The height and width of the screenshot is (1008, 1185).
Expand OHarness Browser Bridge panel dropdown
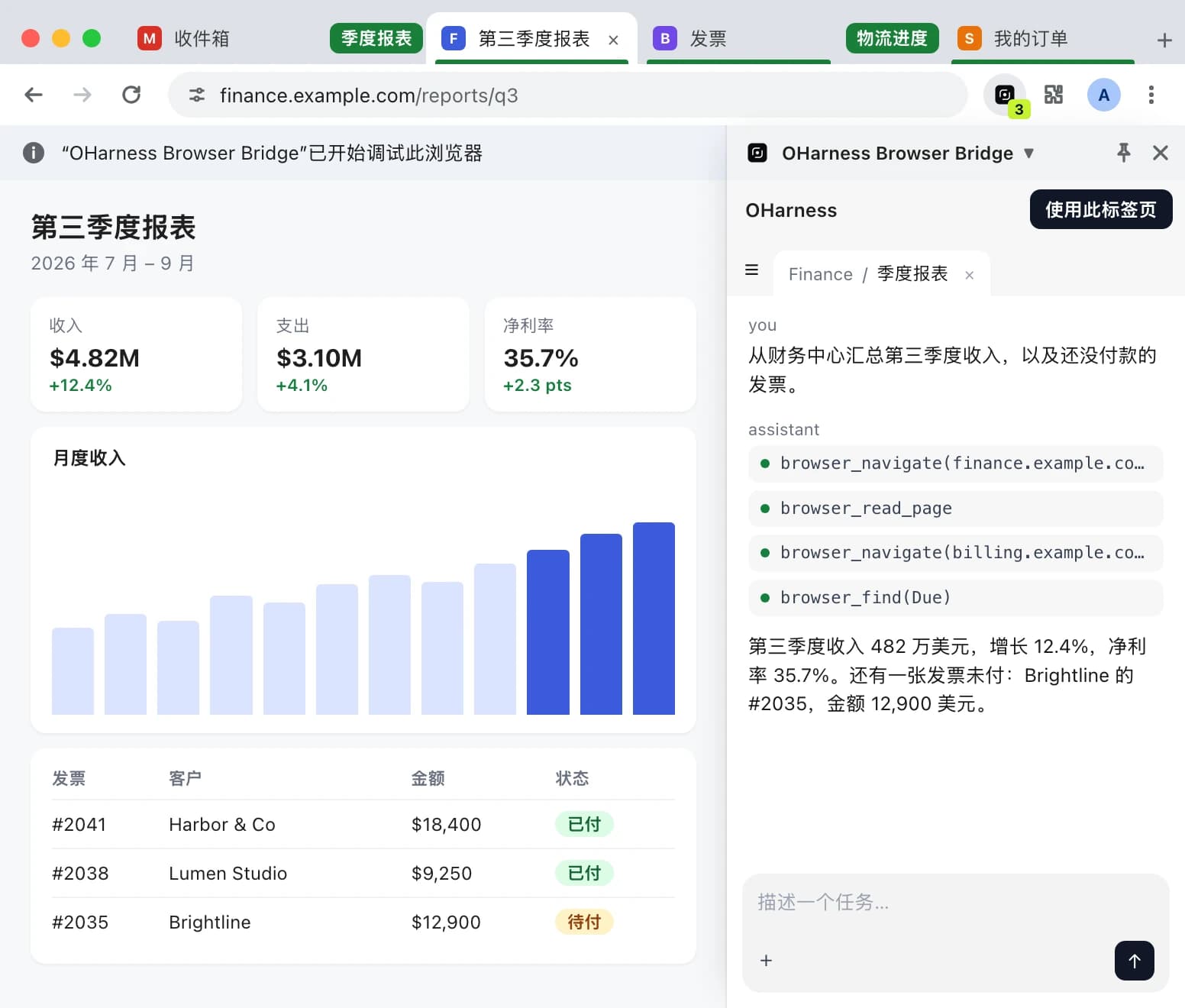pyautogui.click(x=1028, y=153)
